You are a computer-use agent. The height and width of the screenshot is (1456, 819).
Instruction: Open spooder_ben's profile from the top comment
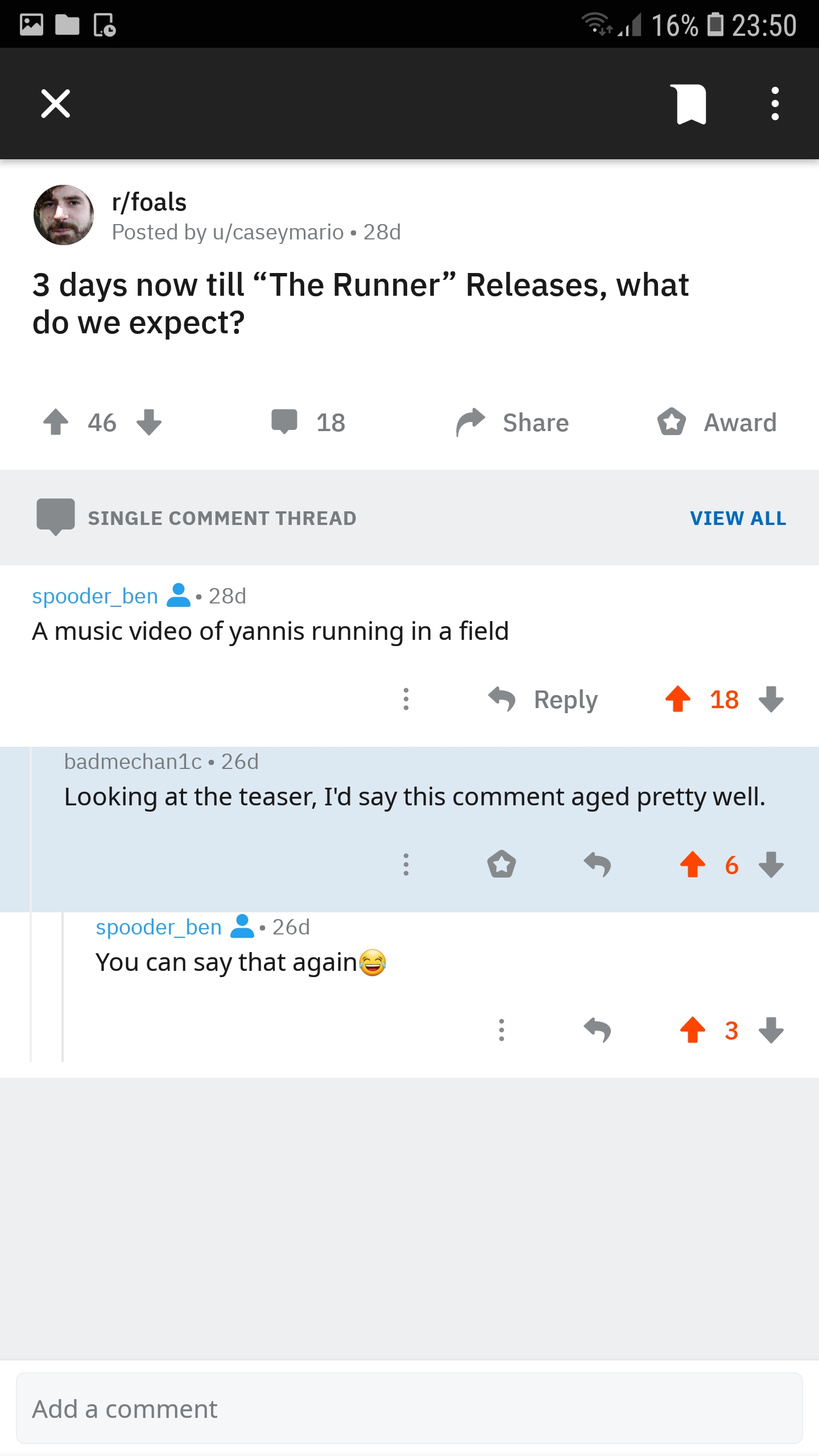tap(95, 596)
